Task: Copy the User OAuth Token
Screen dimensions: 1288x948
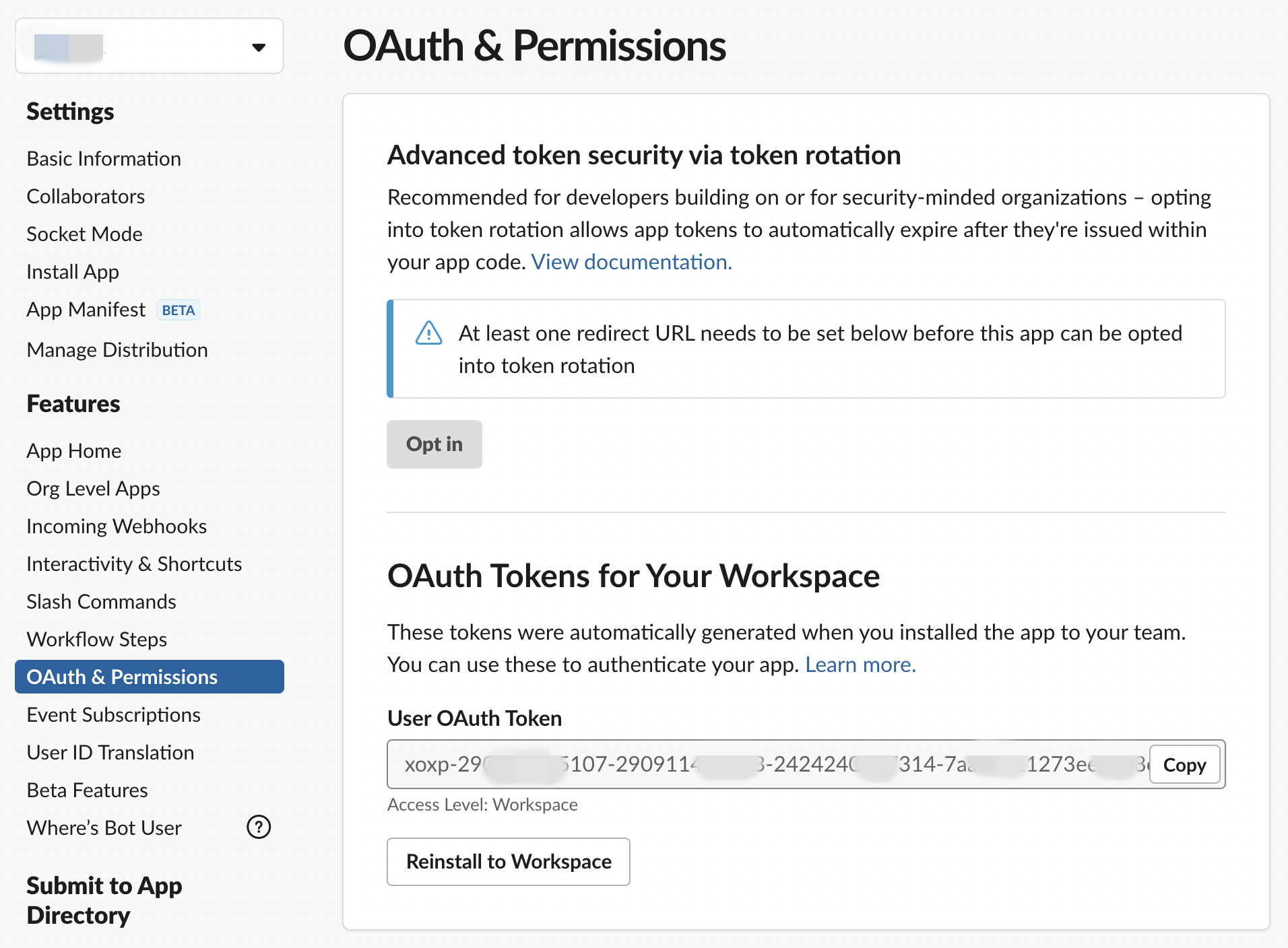Action: pyautogui.click(x=1184, y=765)
